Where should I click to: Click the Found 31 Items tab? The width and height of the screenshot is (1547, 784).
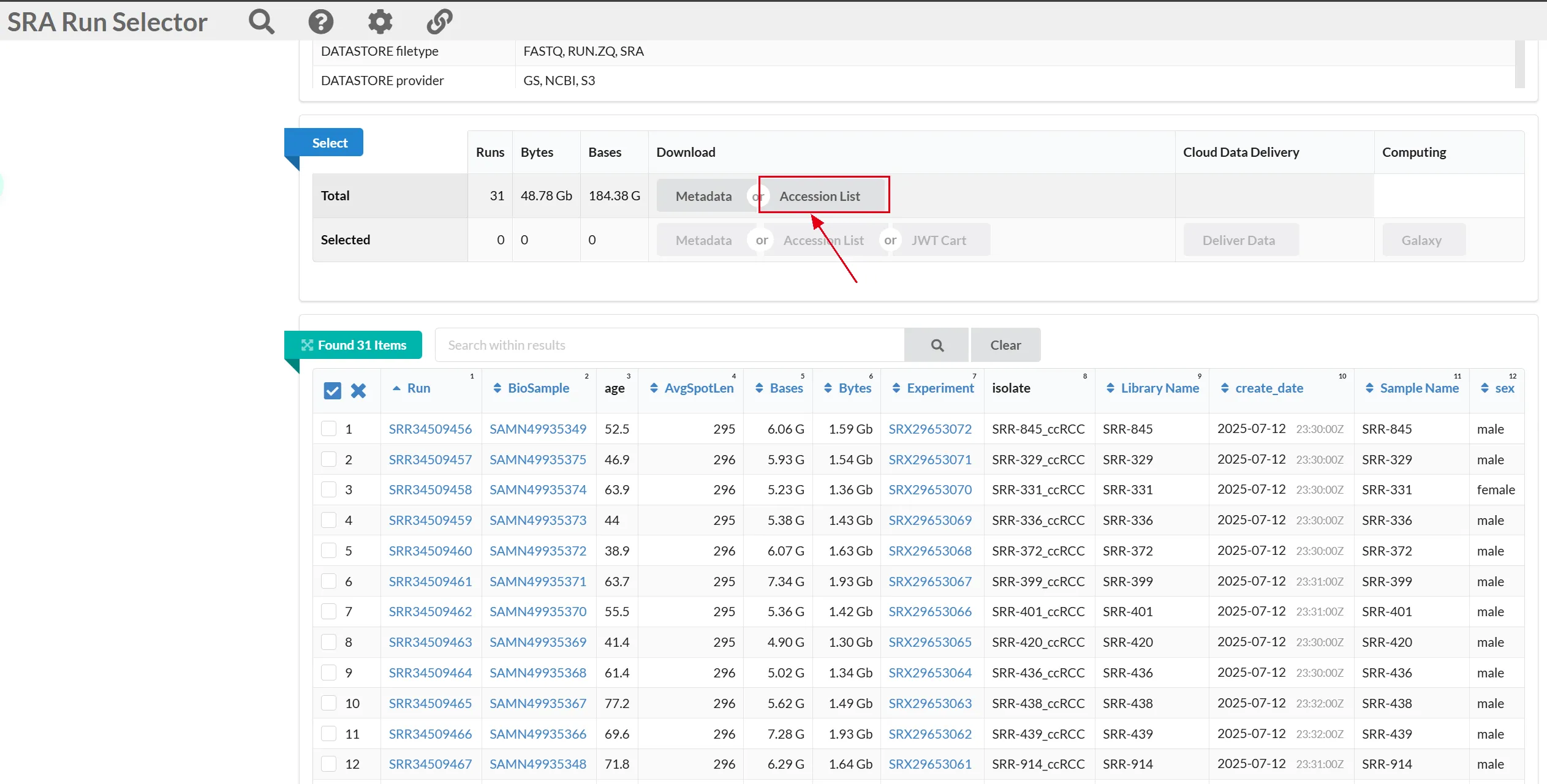(x=361, y=345)
